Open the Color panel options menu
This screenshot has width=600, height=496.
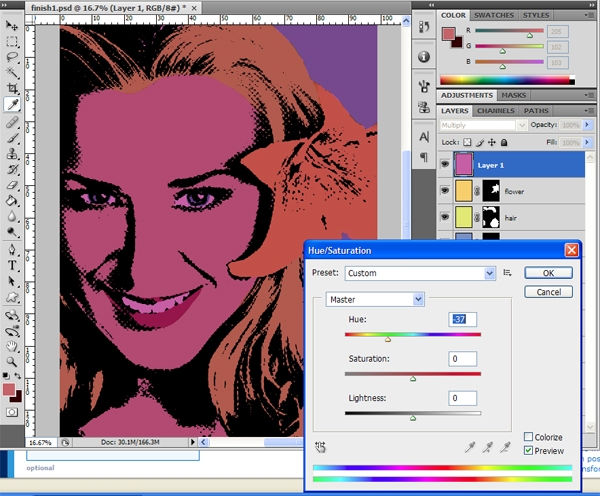589,15
